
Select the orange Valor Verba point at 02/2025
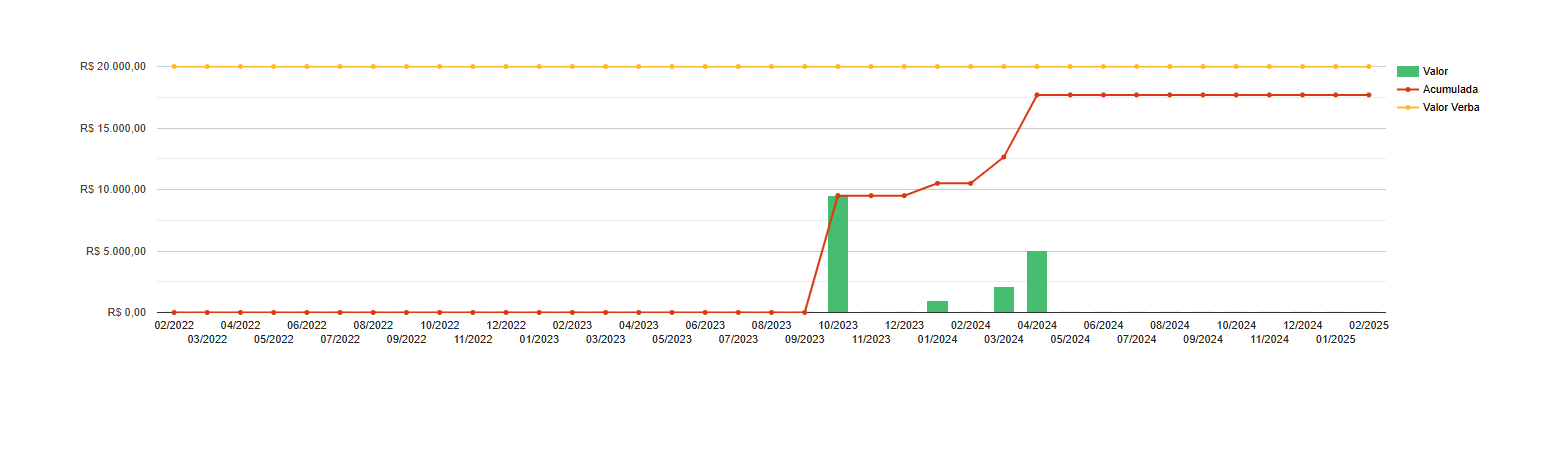tap(1369, 66)
